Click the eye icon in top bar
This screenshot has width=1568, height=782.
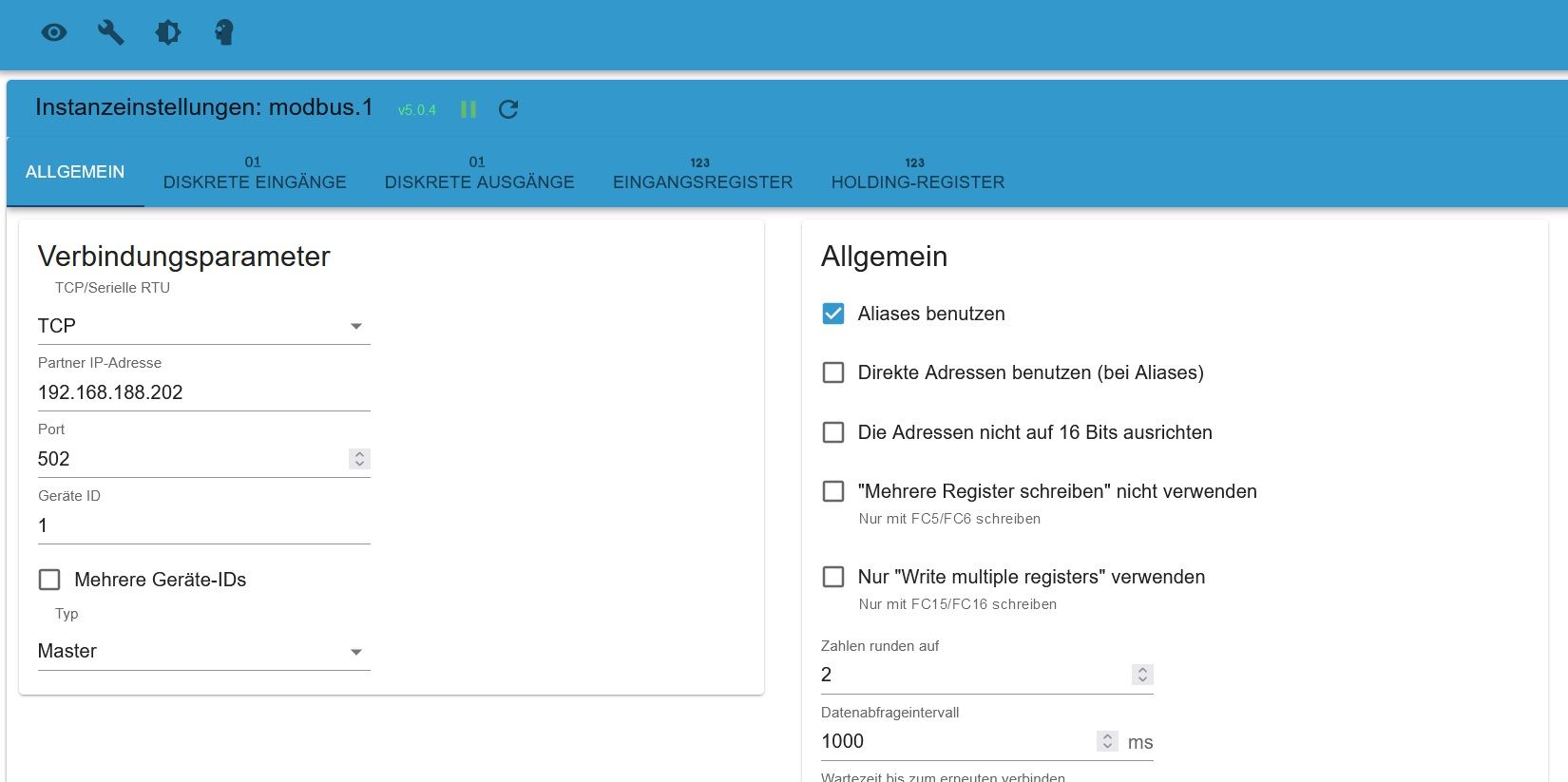point(54,33)
